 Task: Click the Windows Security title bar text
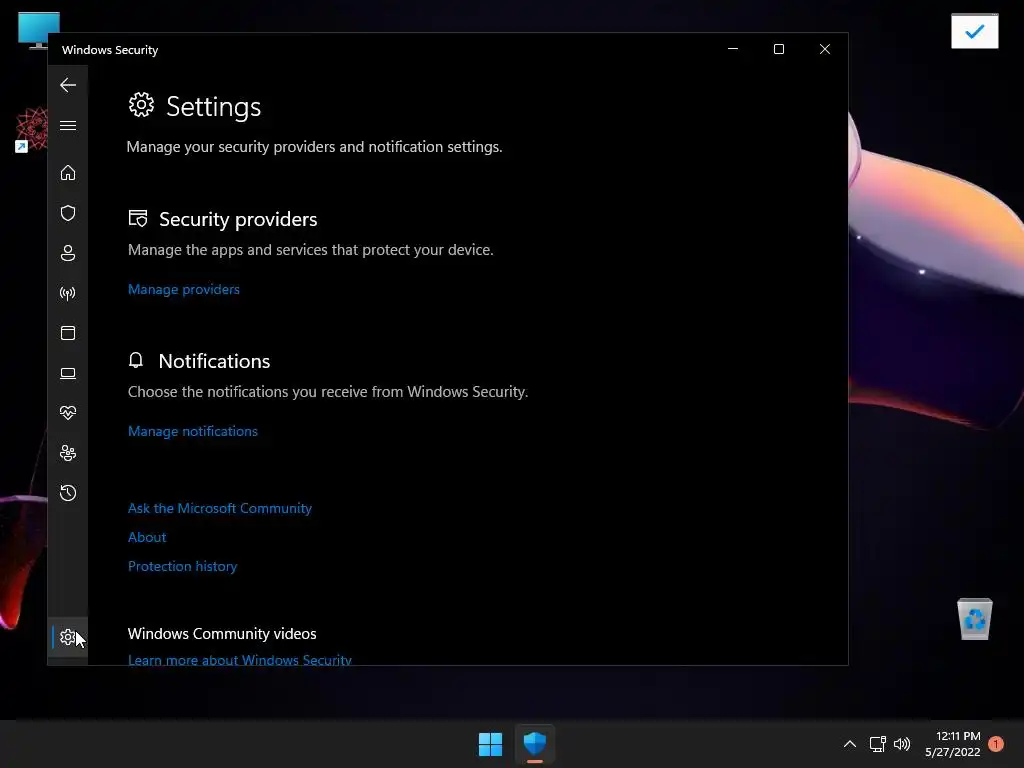point(110,50)
